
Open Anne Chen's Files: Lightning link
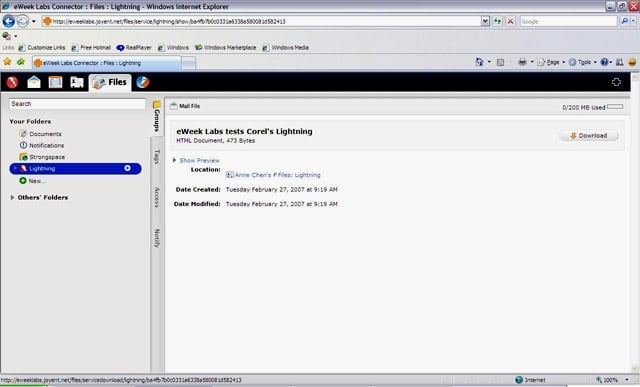coord(273,175)
